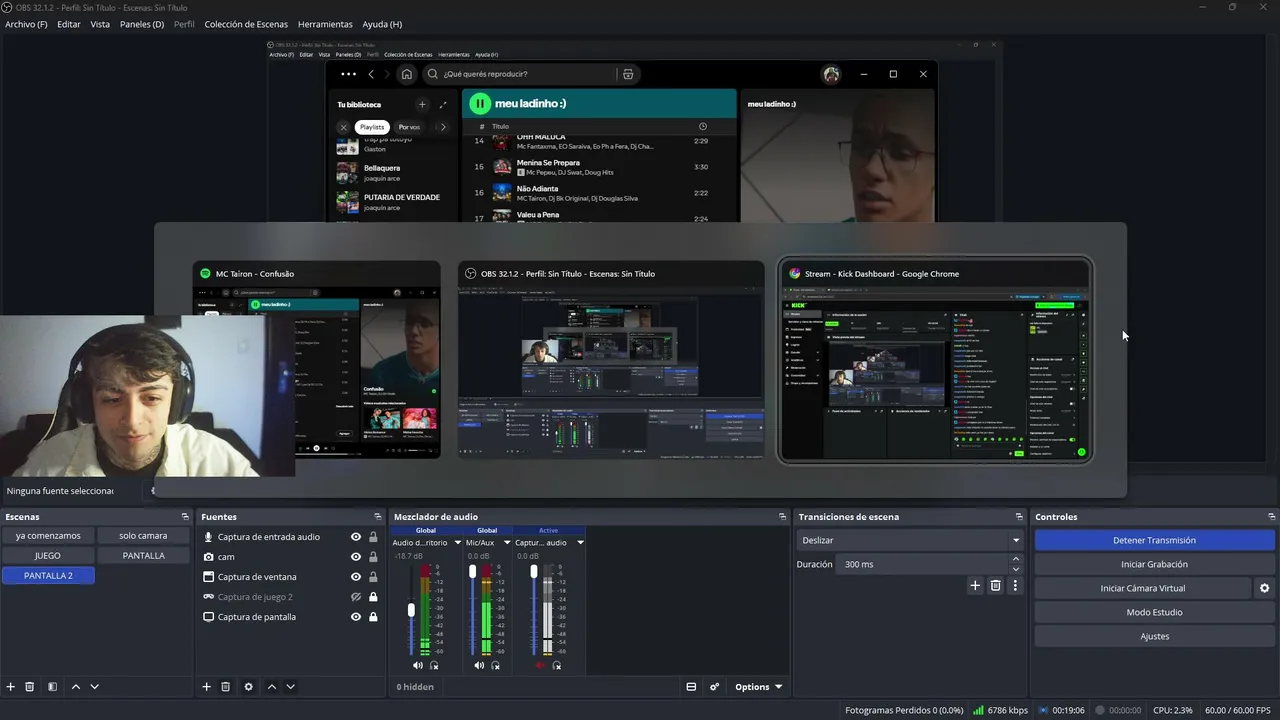Mute the Mic/Aux channel speaker icon

479,665
